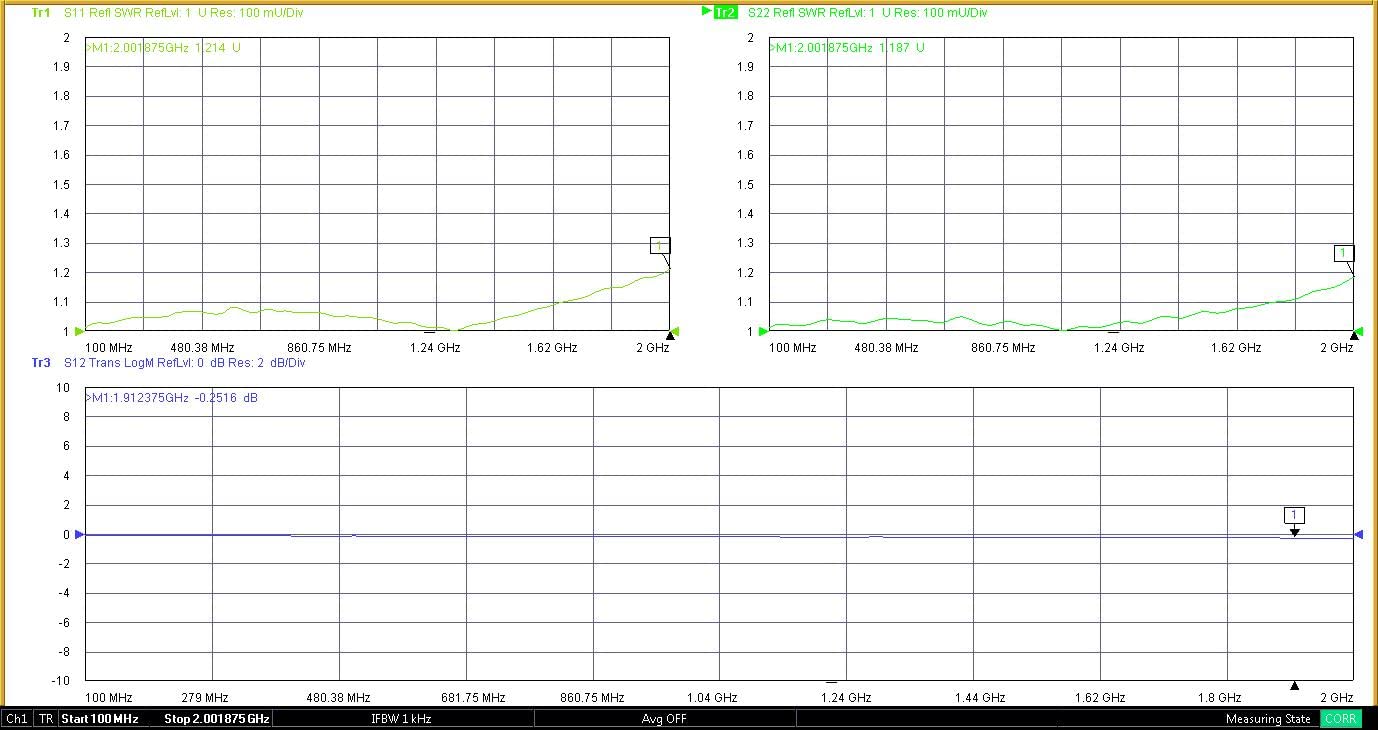
Task: Toggle the Avg OFF indicator
Action: point(664,719)
